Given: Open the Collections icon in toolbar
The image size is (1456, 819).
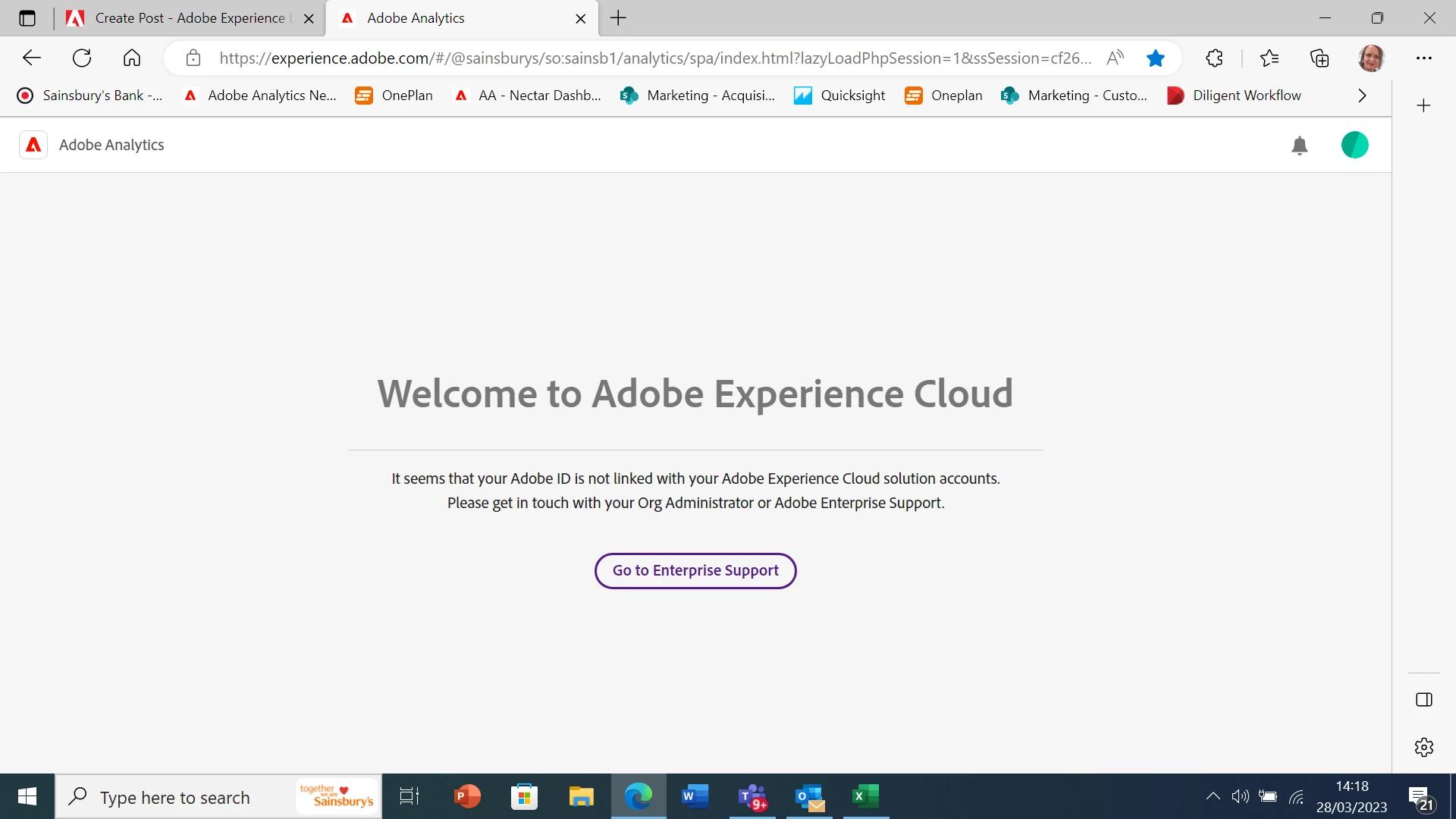Looking at the screenshot, I should pos(1319,58).
